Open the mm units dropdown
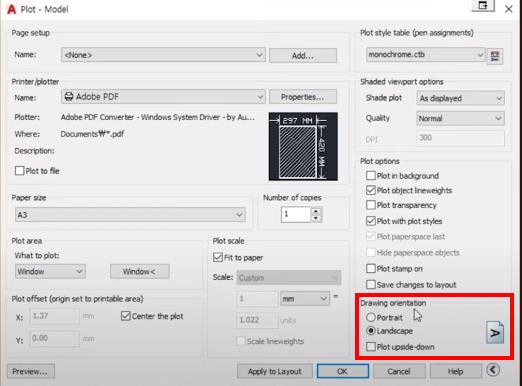This screenshot has height=386, width=522. point(305,299)
